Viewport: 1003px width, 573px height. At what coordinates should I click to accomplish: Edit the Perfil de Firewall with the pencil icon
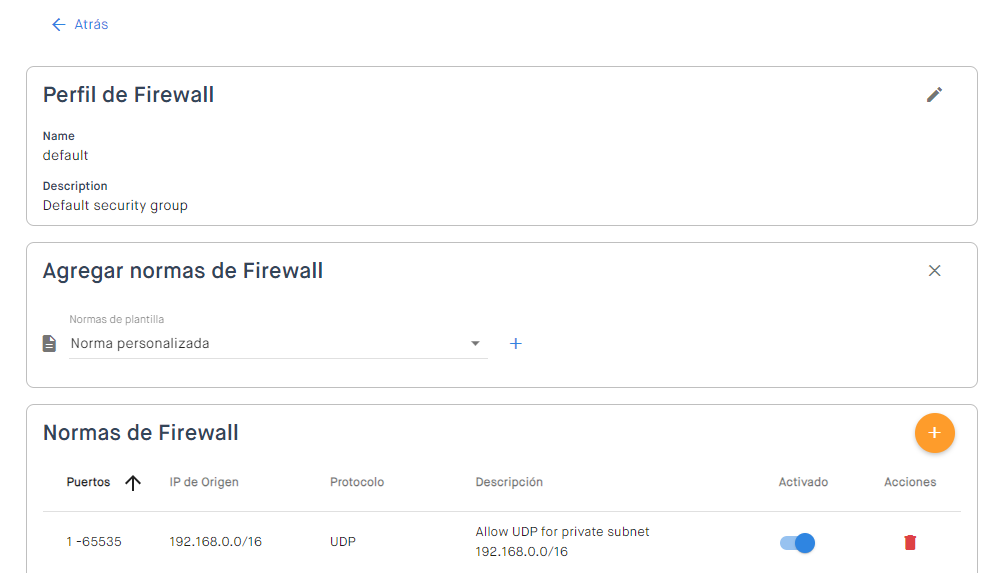pyautogui.click(x=934, y=95)
